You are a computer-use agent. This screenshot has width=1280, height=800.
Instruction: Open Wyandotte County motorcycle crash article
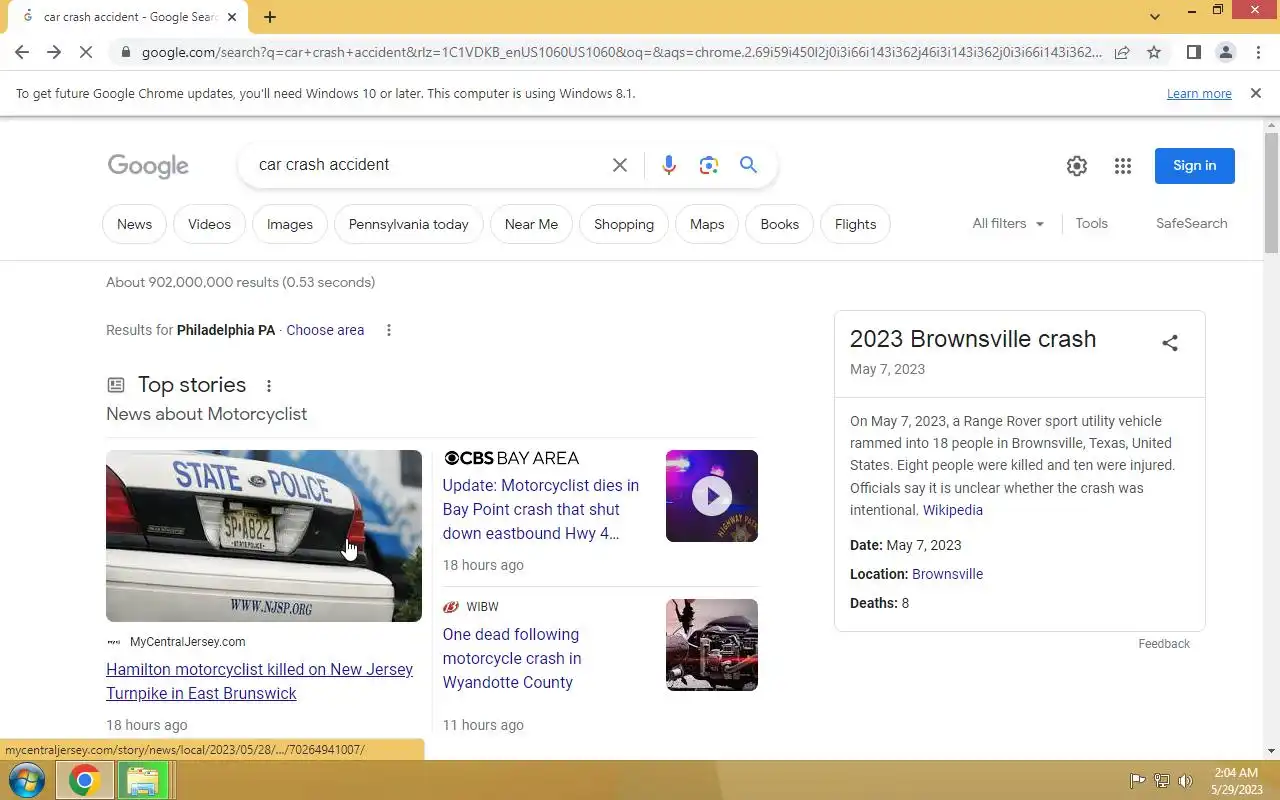pyautogui.click(x=512, y=658)
